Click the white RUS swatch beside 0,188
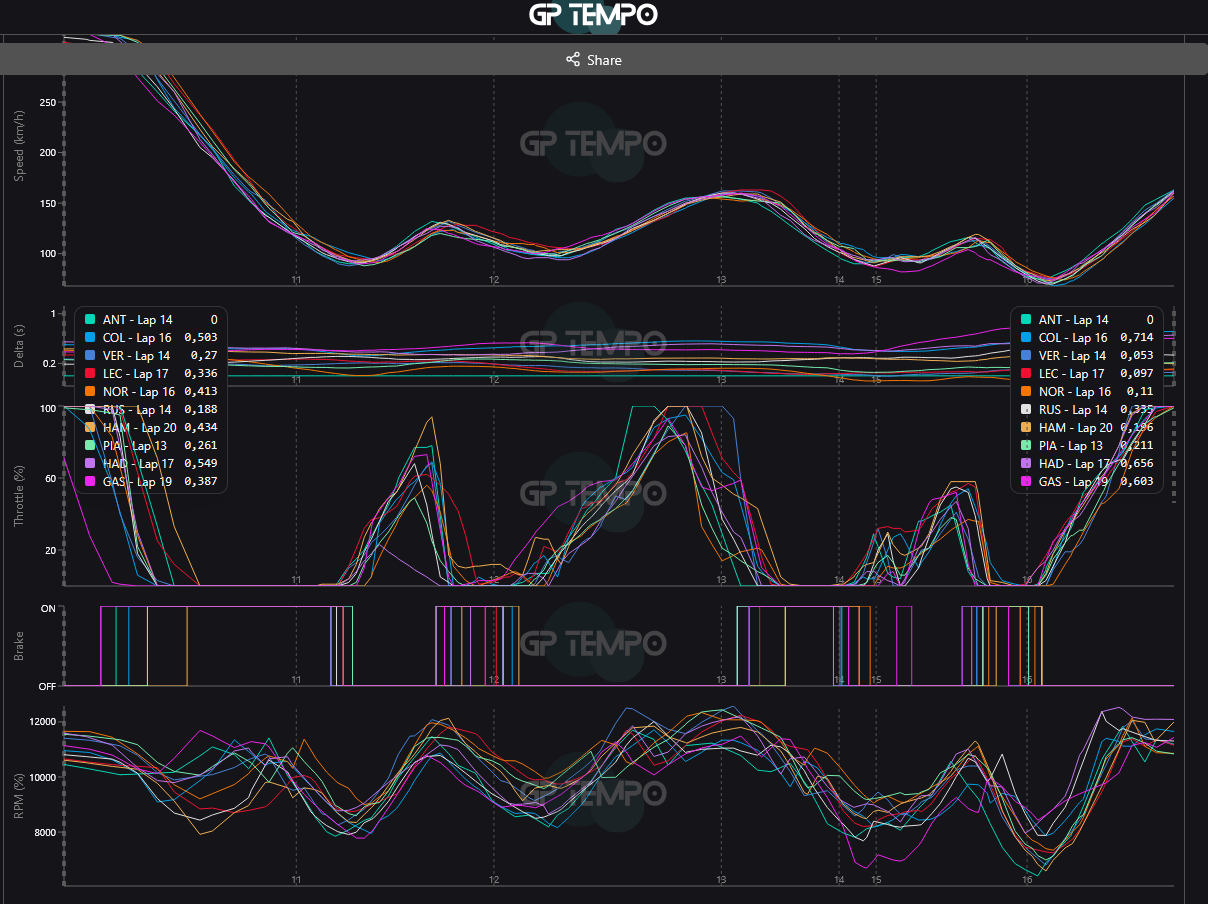The image size is (1208, 904). (90, 410)
